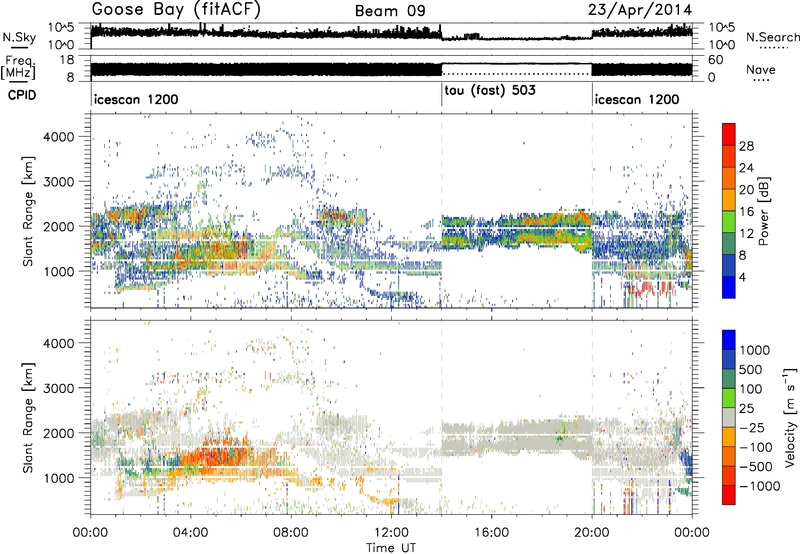Click the '-500' tick on velocity colorbar
The height and width of the screenshot is (554, 800).
756,466
